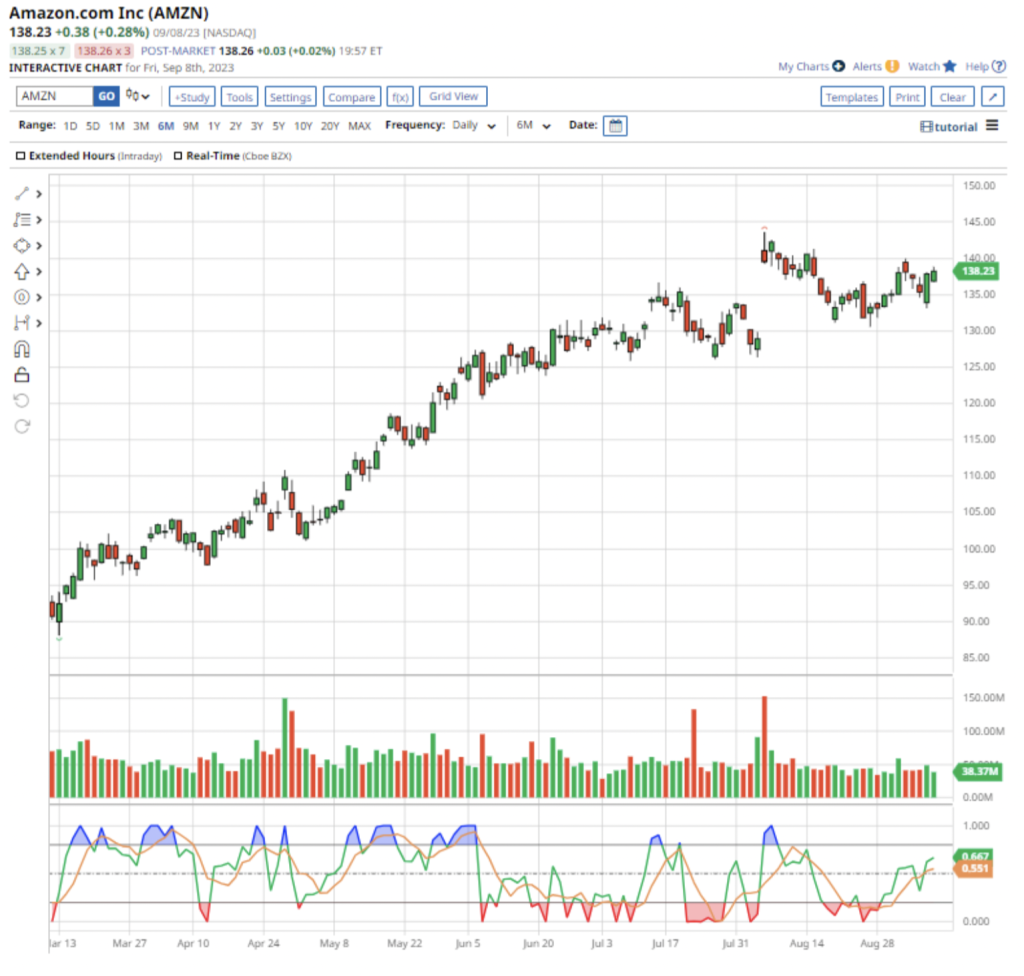Open the tutorial link
This screenshot has width=1024, height=976.
coord(949,127)
